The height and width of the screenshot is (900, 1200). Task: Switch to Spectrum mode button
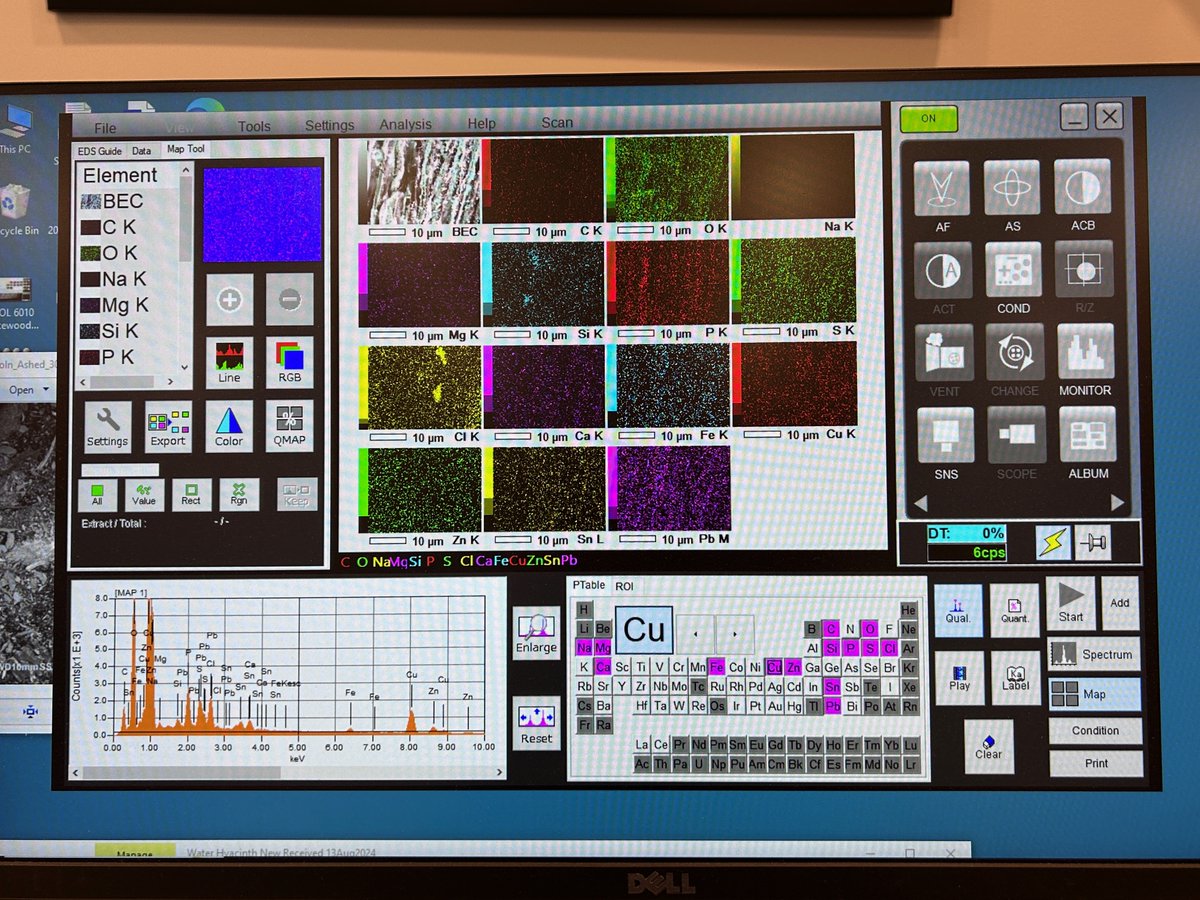pos(1094,655)
